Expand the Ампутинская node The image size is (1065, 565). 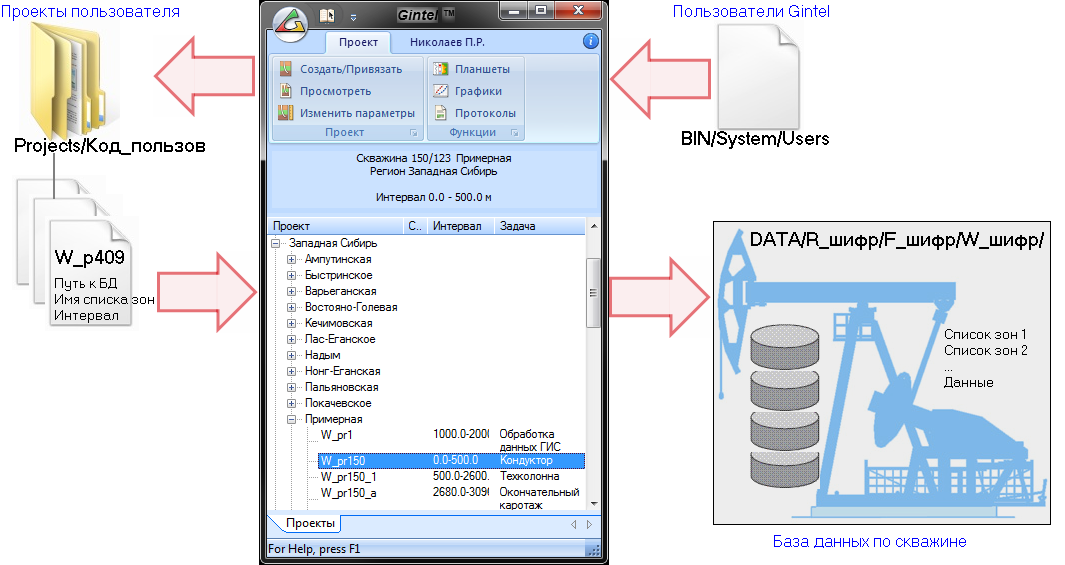click(291, 259)
